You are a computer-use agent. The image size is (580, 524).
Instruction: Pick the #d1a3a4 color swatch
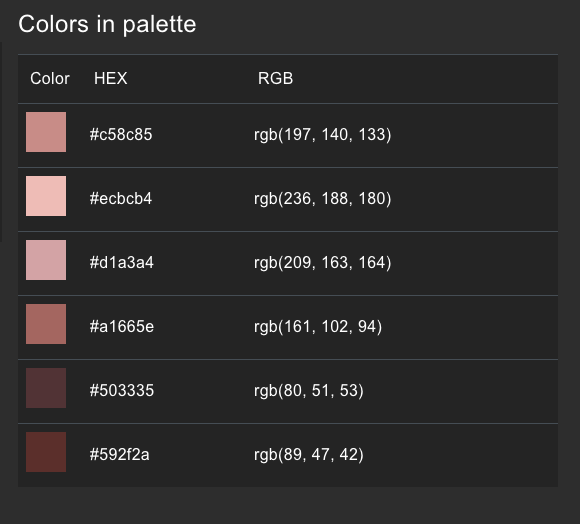click(46, 260)
